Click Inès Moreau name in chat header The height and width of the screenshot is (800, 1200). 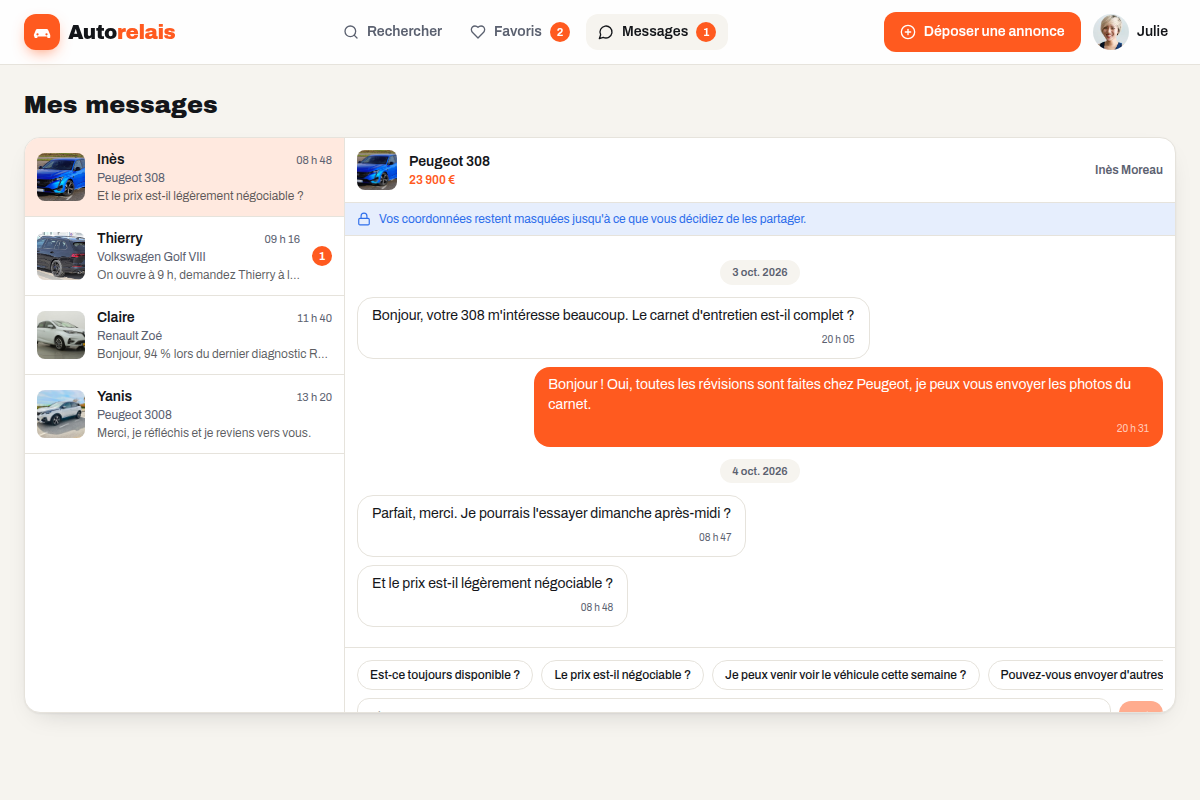coord(1129,170)
